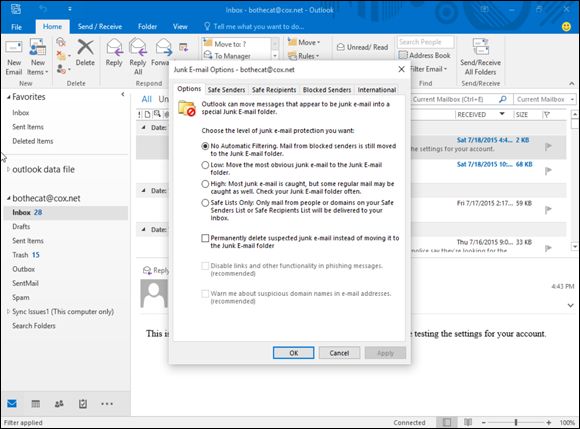Click Cancel in Junk E-mail Options
The width and height of the screenshot is (580, 429).
(x=339, y=353)
